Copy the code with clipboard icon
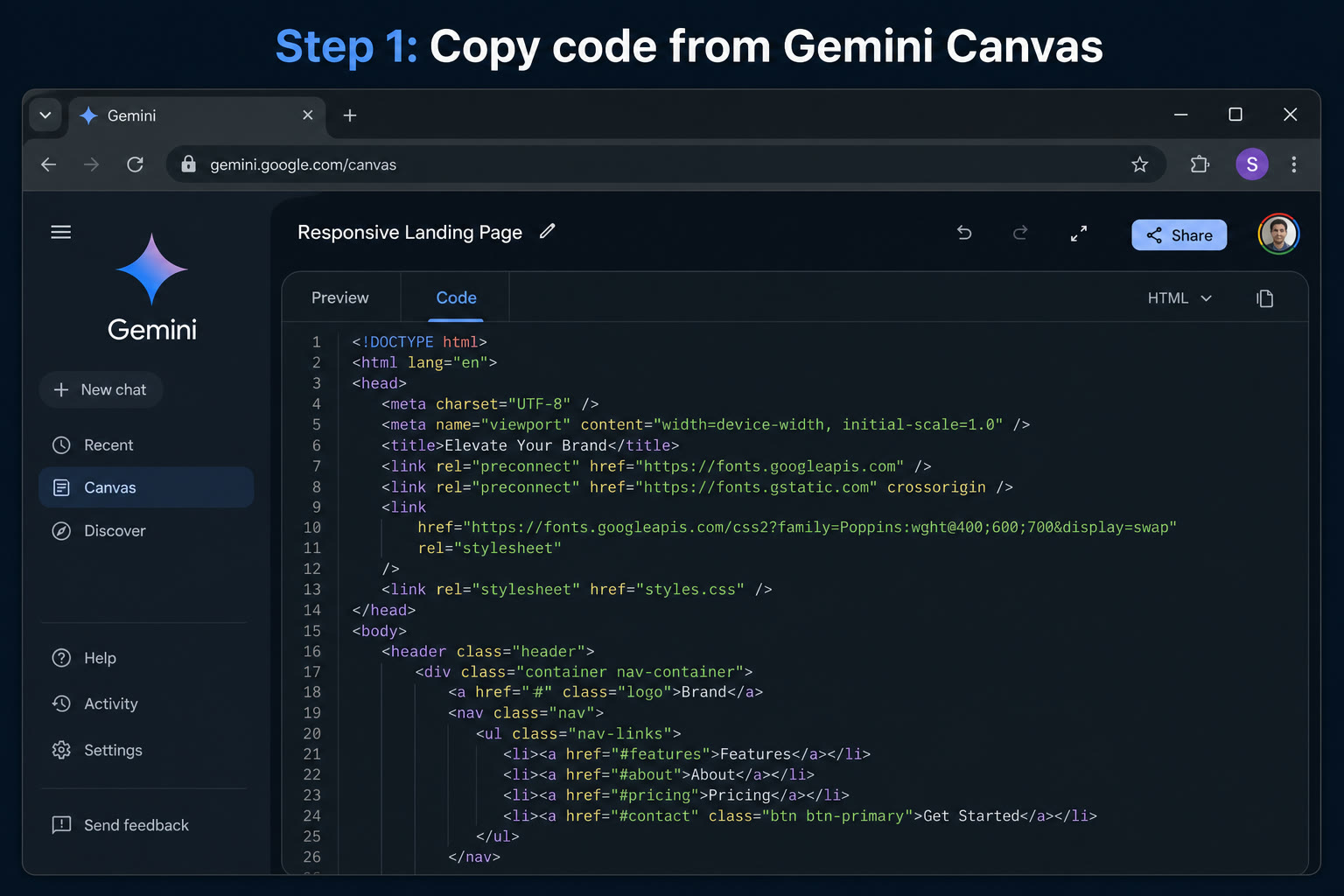Screen dimensions: 1344x896 click(x=1265, y=298)
